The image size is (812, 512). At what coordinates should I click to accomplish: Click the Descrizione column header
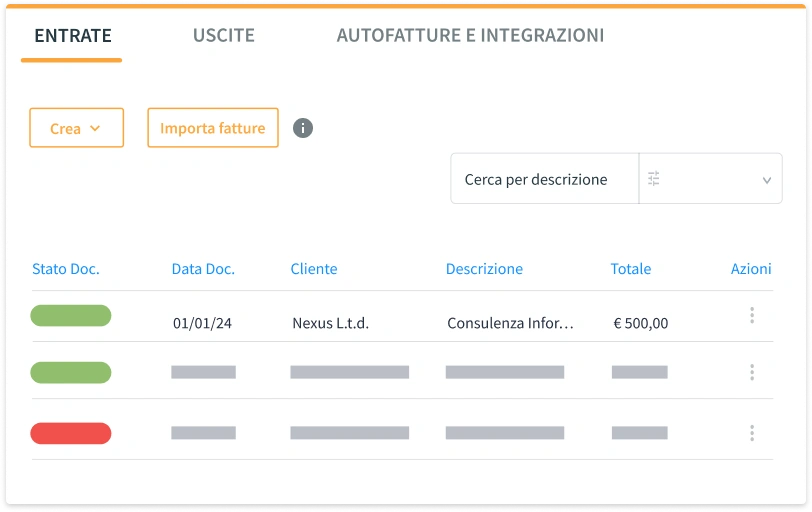click(x=484, y=269)
